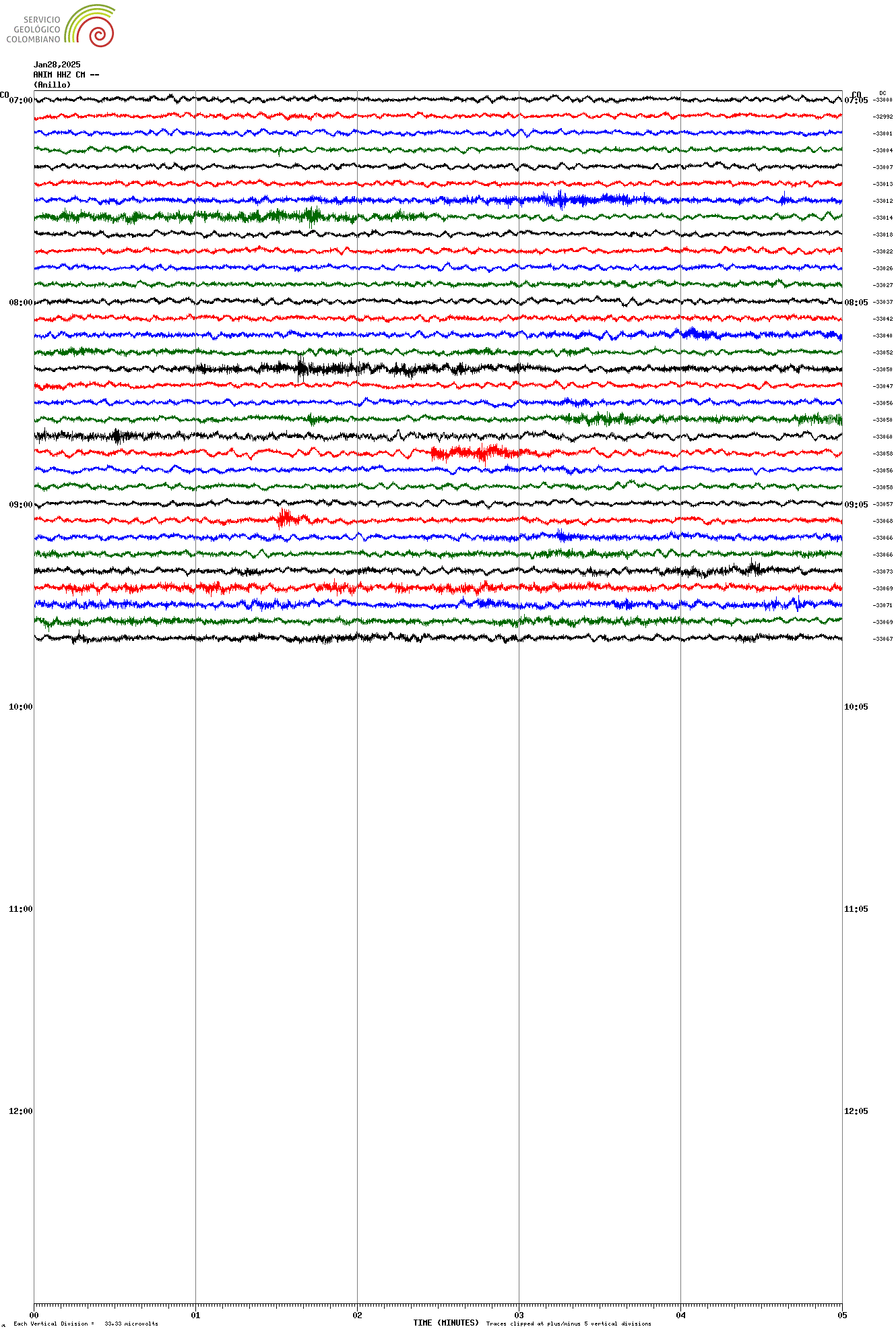
Task: Click the 07:00 time label on left axis
Action: click(x=20, y=100)
